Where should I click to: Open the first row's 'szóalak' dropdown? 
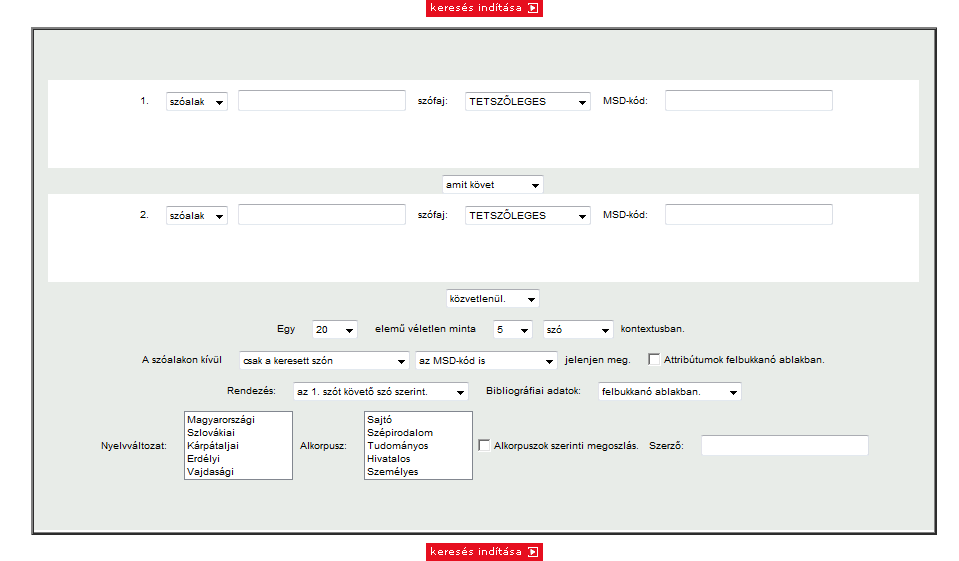click(196, 101)
